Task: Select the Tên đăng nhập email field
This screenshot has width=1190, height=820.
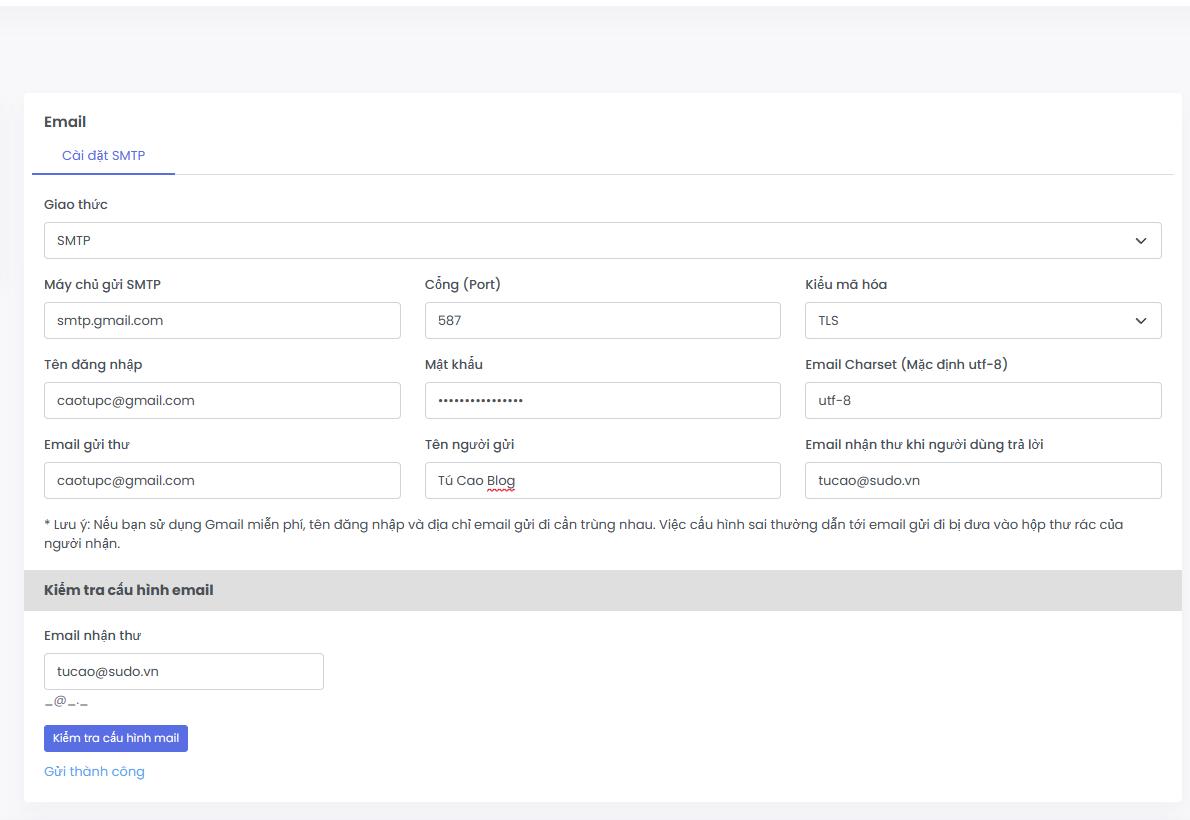Action: 222,400
